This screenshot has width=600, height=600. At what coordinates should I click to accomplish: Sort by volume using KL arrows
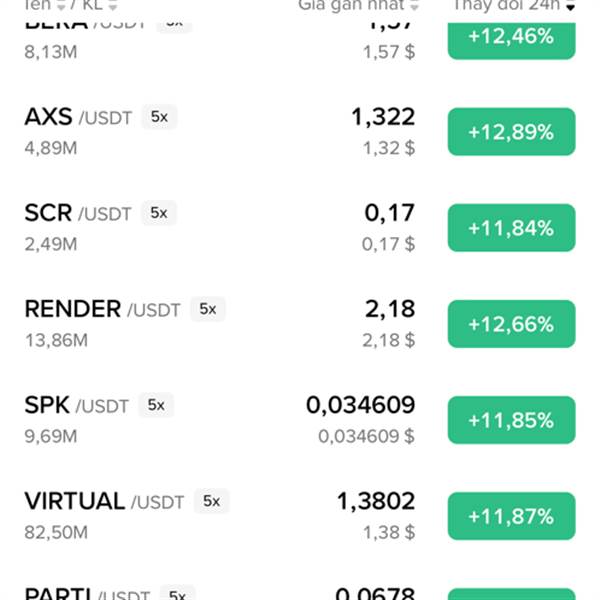[112, 5]
